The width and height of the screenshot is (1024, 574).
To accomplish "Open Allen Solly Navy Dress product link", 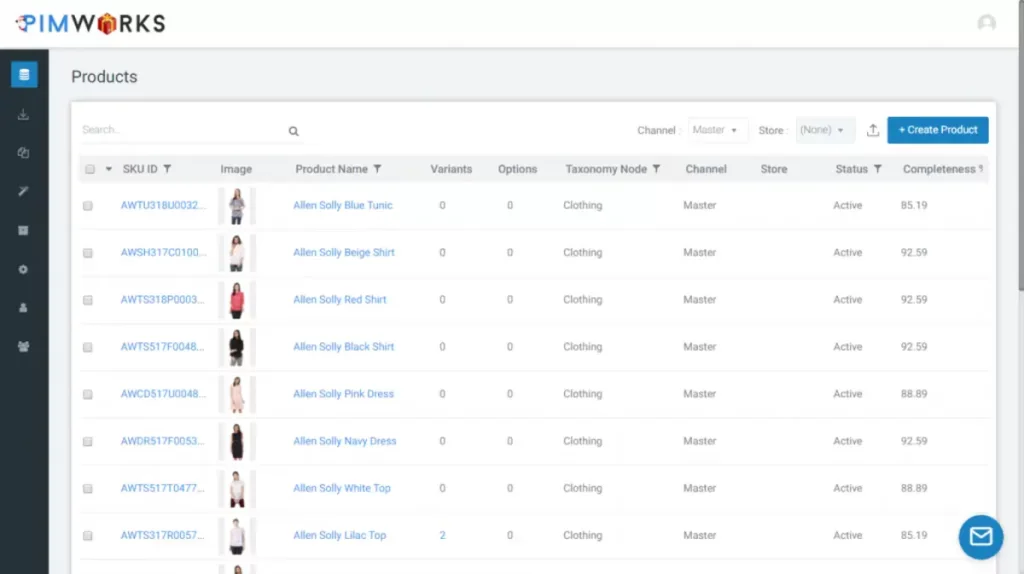I will (345, 441).
